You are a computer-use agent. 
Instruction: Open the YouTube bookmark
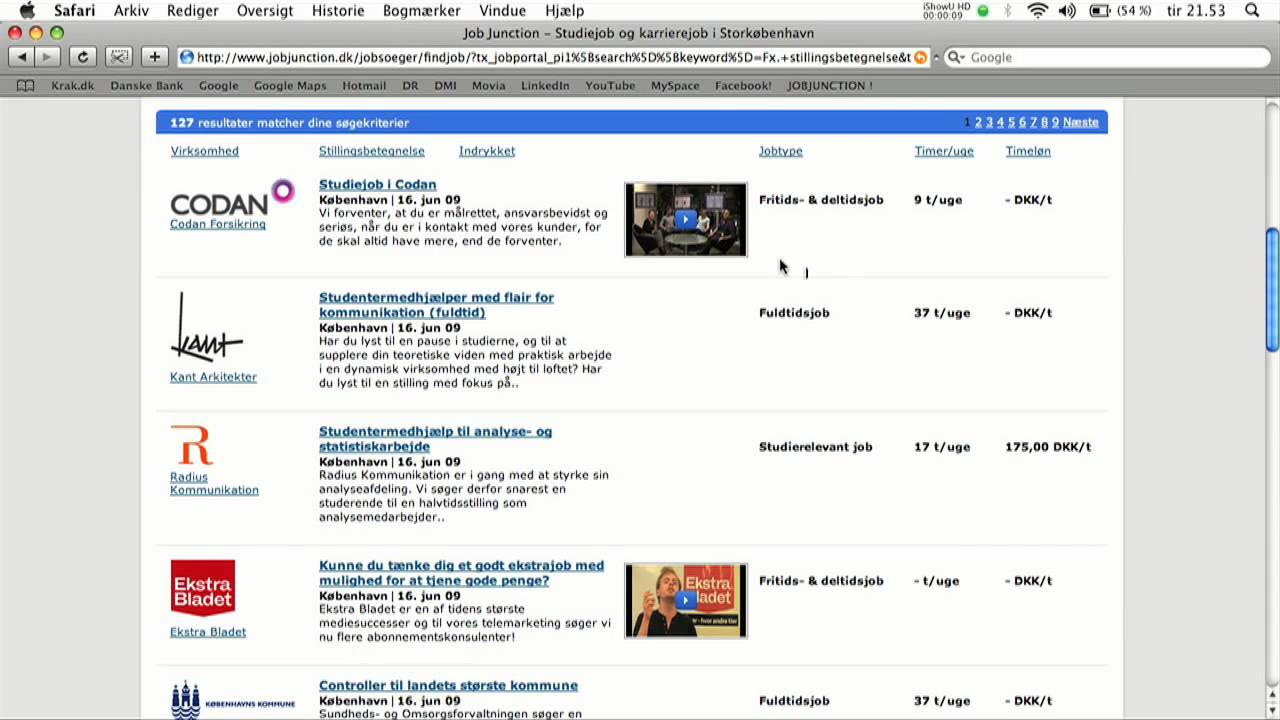click(x=610, y=86)
